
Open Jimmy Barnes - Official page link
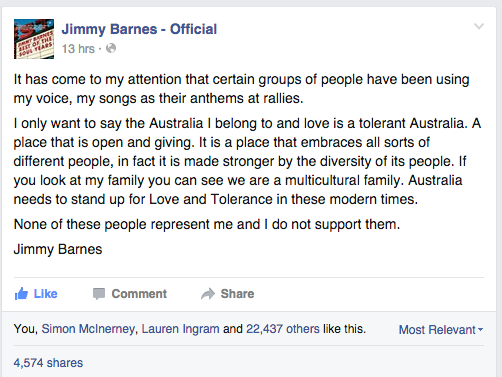pyautogui.click(x=139, y=29)
